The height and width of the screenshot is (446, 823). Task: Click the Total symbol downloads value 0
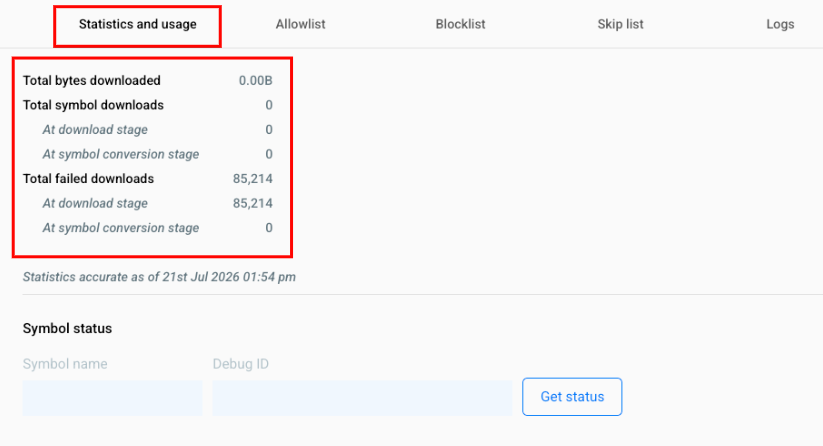click(269, 105)
